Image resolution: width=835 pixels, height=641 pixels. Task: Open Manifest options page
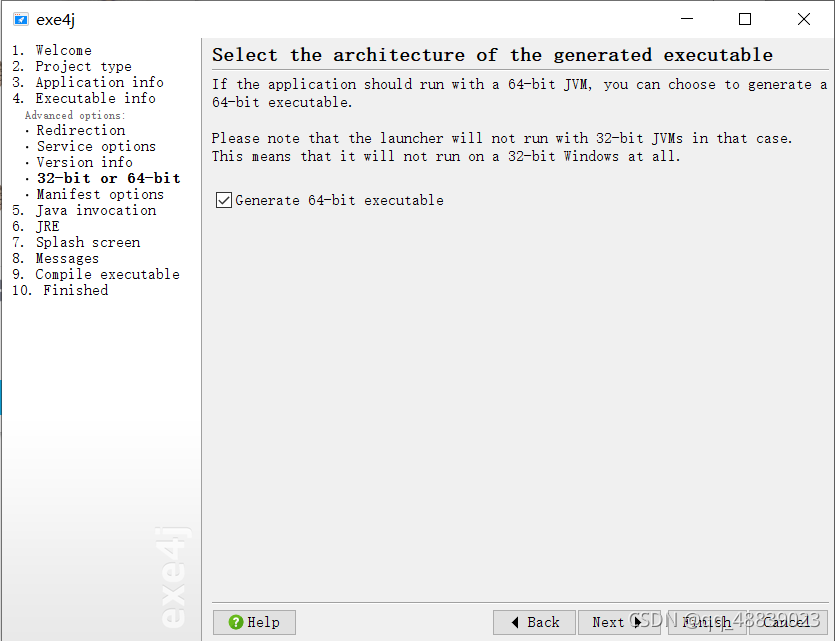[x=100, y=194]
